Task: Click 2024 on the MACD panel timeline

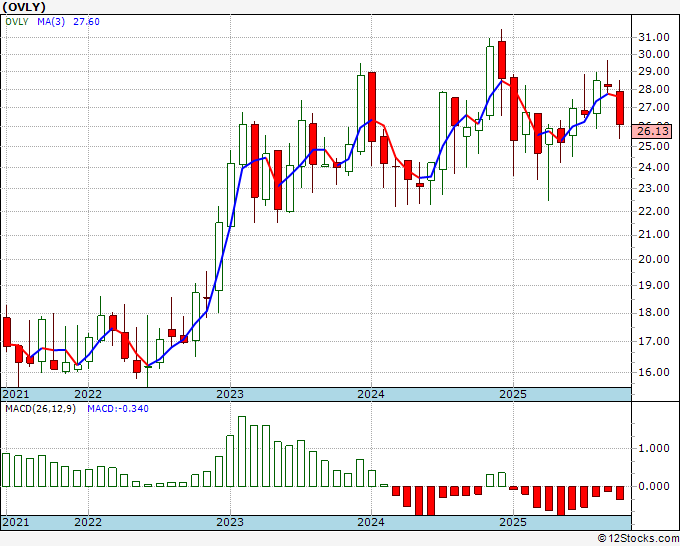Action: click(x=371, y=522)
